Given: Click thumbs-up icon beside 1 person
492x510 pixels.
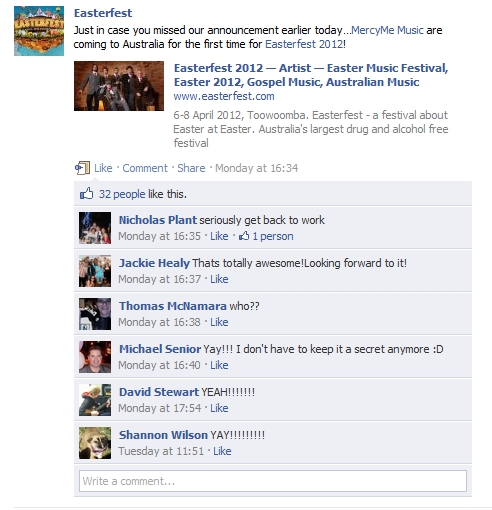Looking at the screenshot, I should pos(244,236).
